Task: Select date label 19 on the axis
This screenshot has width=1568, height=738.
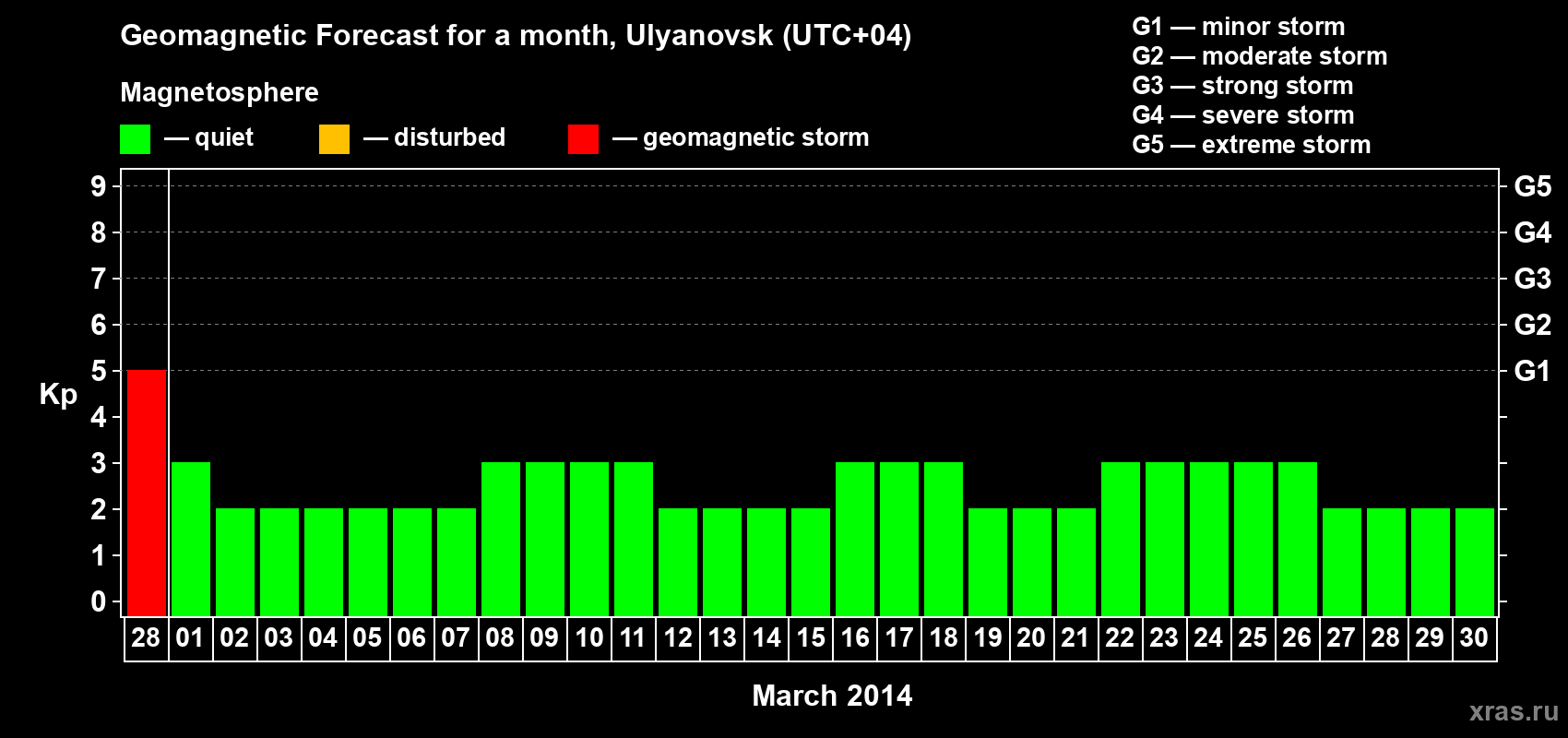Action: pos(988,638)
